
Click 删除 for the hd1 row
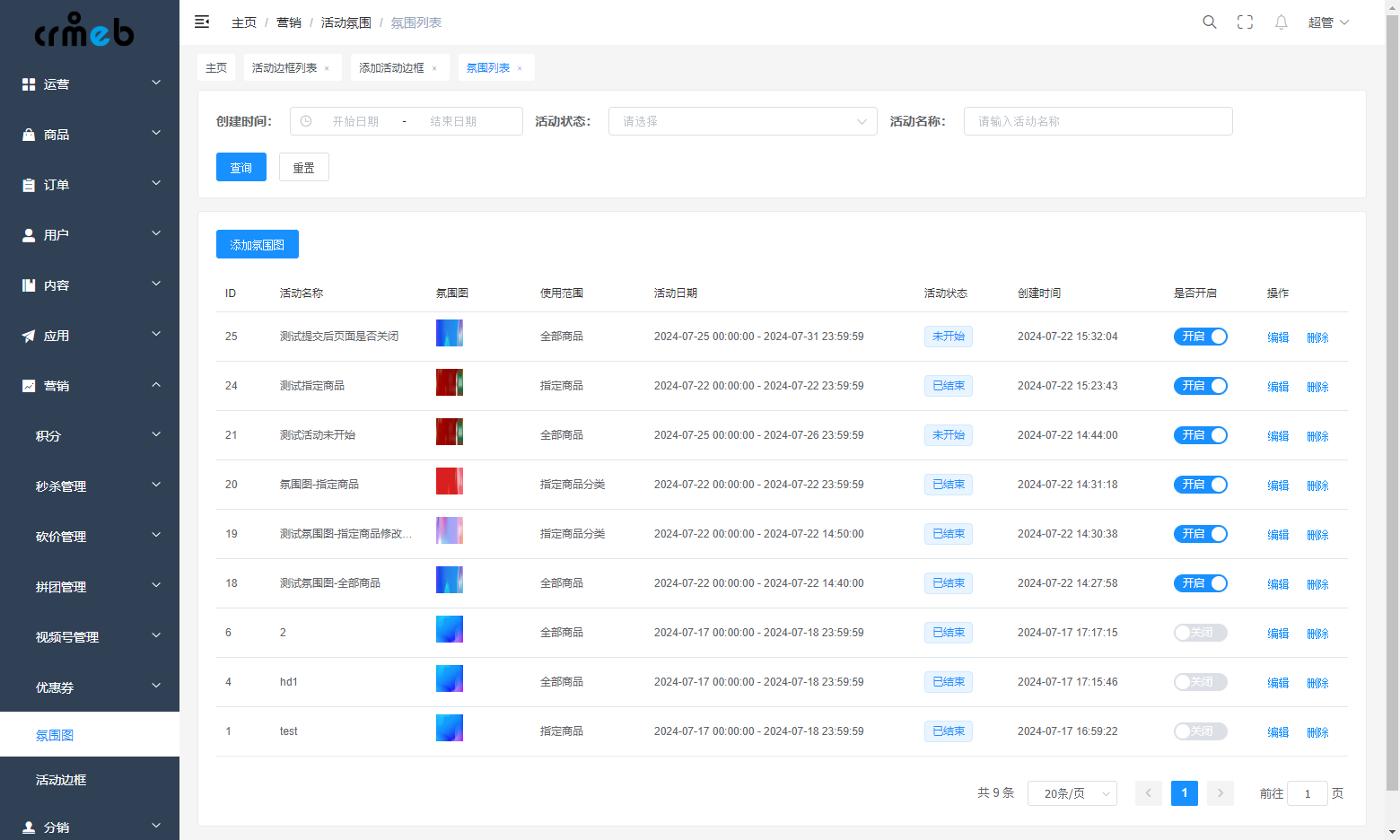tap(1317, 683)
